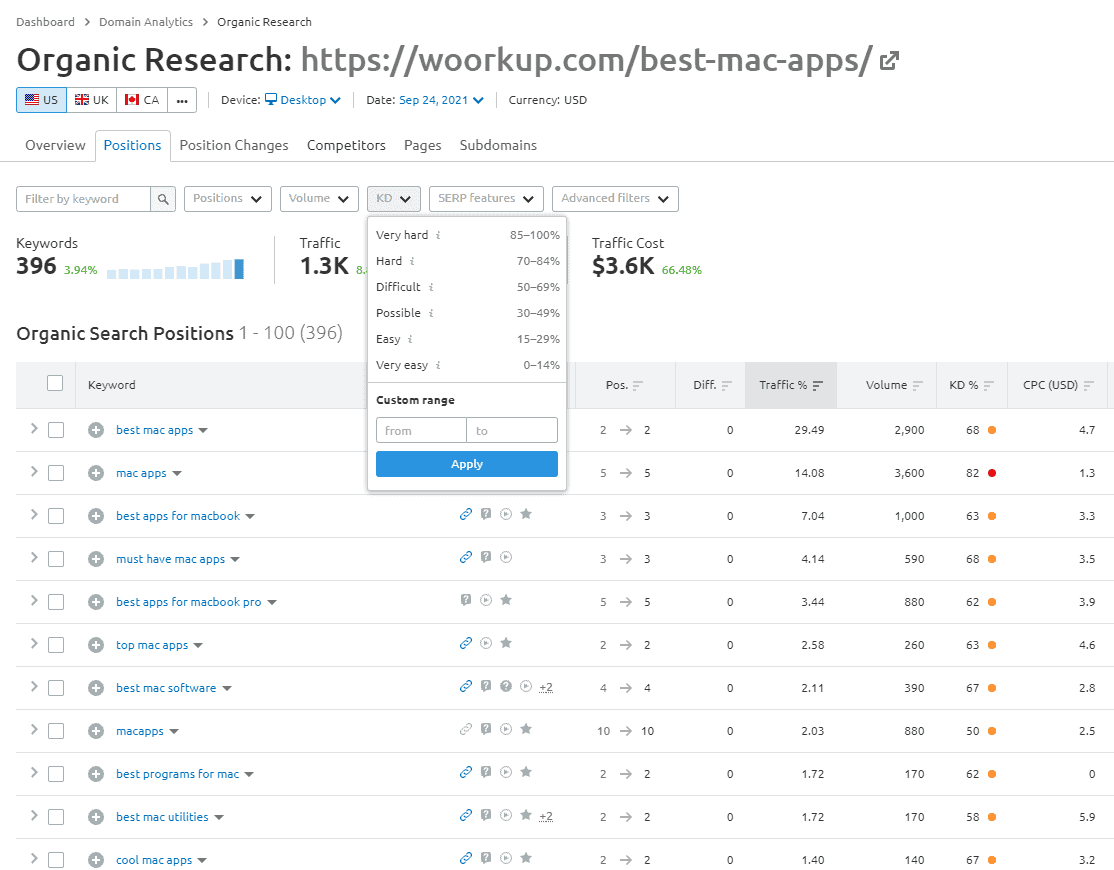The width and height of the screenshot is (1114, 870).
Task: Select 'Possible 30–49%' KD option
Action: tap(467, 313)
